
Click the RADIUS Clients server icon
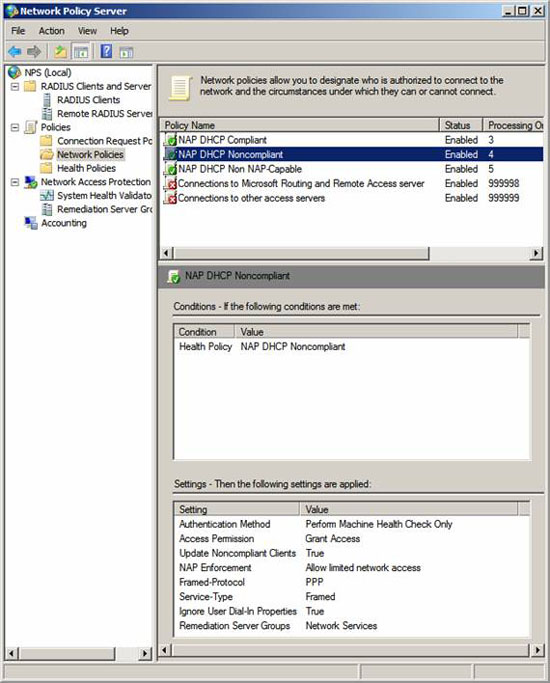47,100
